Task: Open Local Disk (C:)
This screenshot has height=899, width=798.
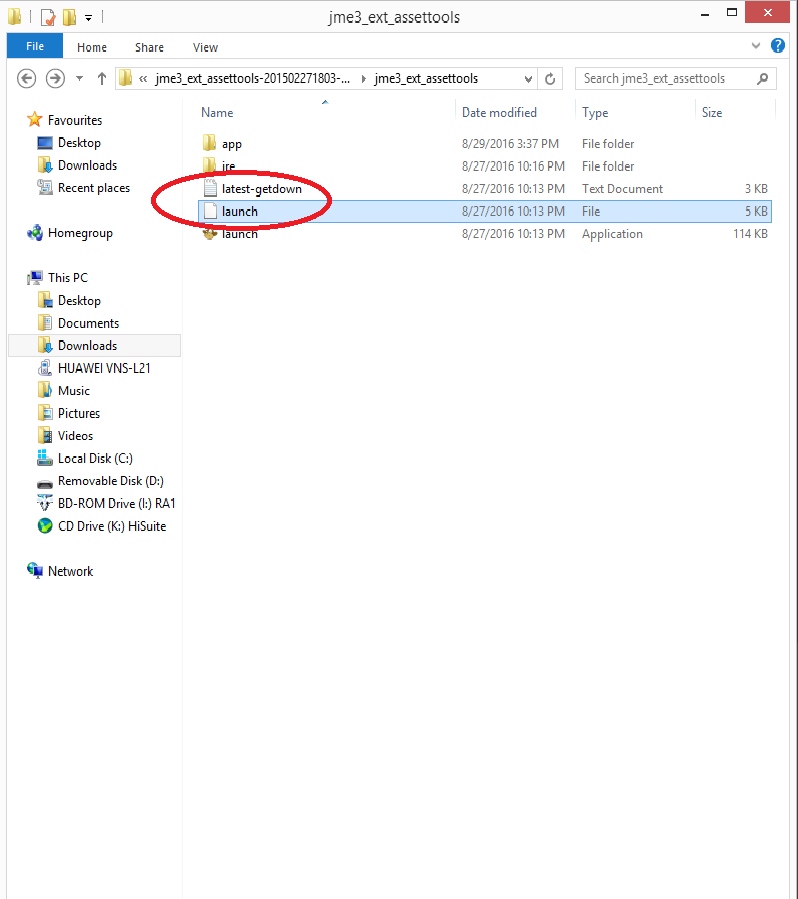Action: pyautogui.click(x=95, y=458)
